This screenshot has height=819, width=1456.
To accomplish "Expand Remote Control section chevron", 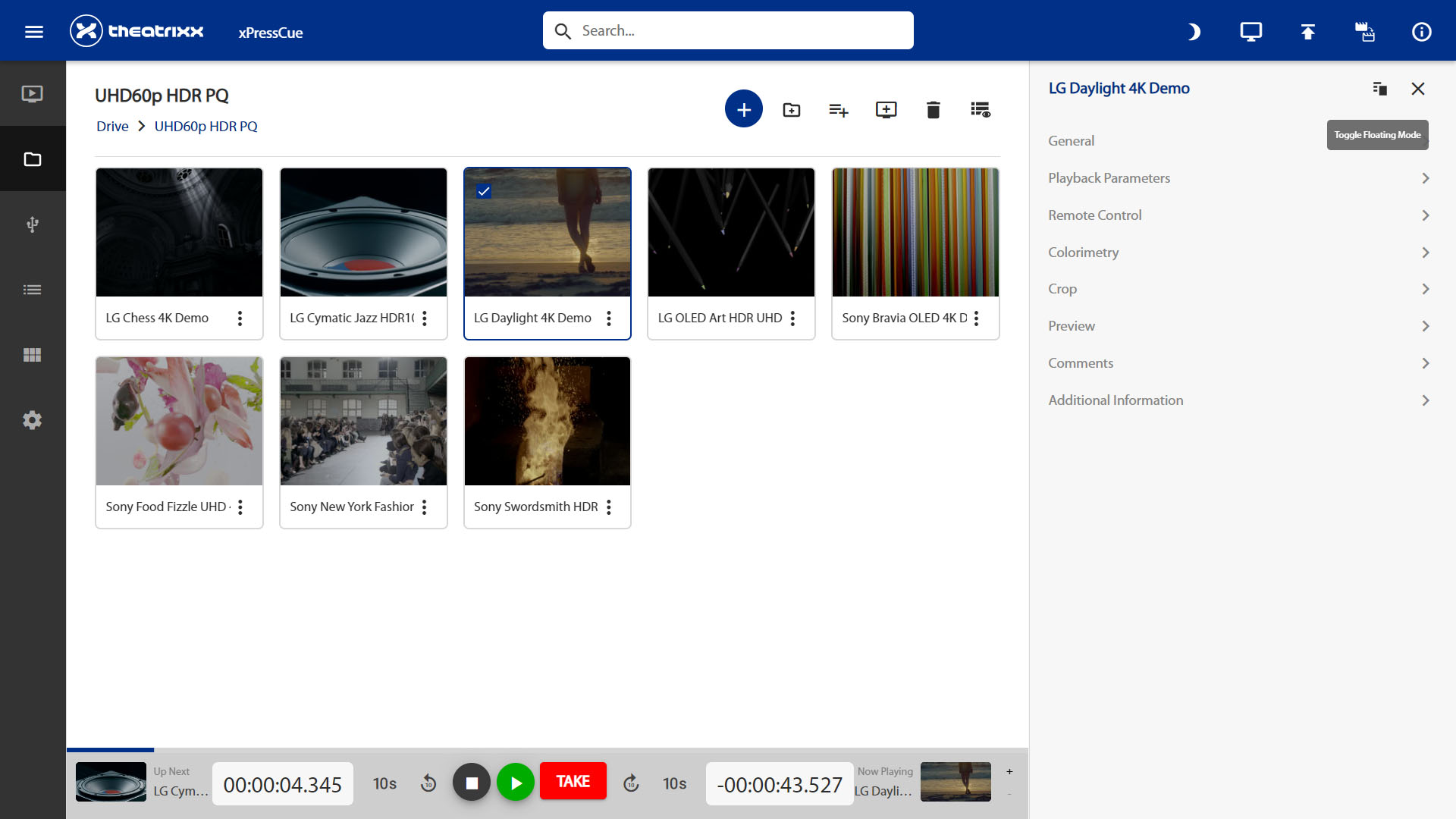I will click(1425, 215).
